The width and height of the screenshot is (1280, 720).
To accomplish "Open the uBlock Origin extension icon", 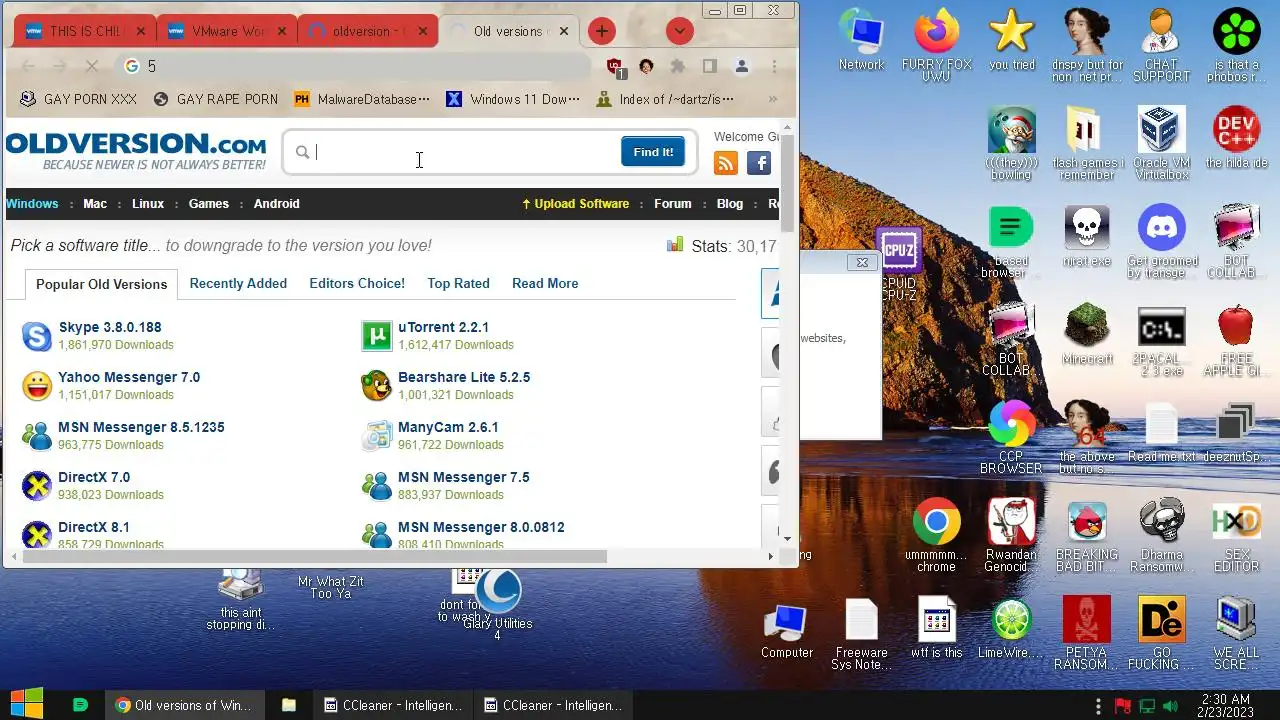I will tap(616, 66).
